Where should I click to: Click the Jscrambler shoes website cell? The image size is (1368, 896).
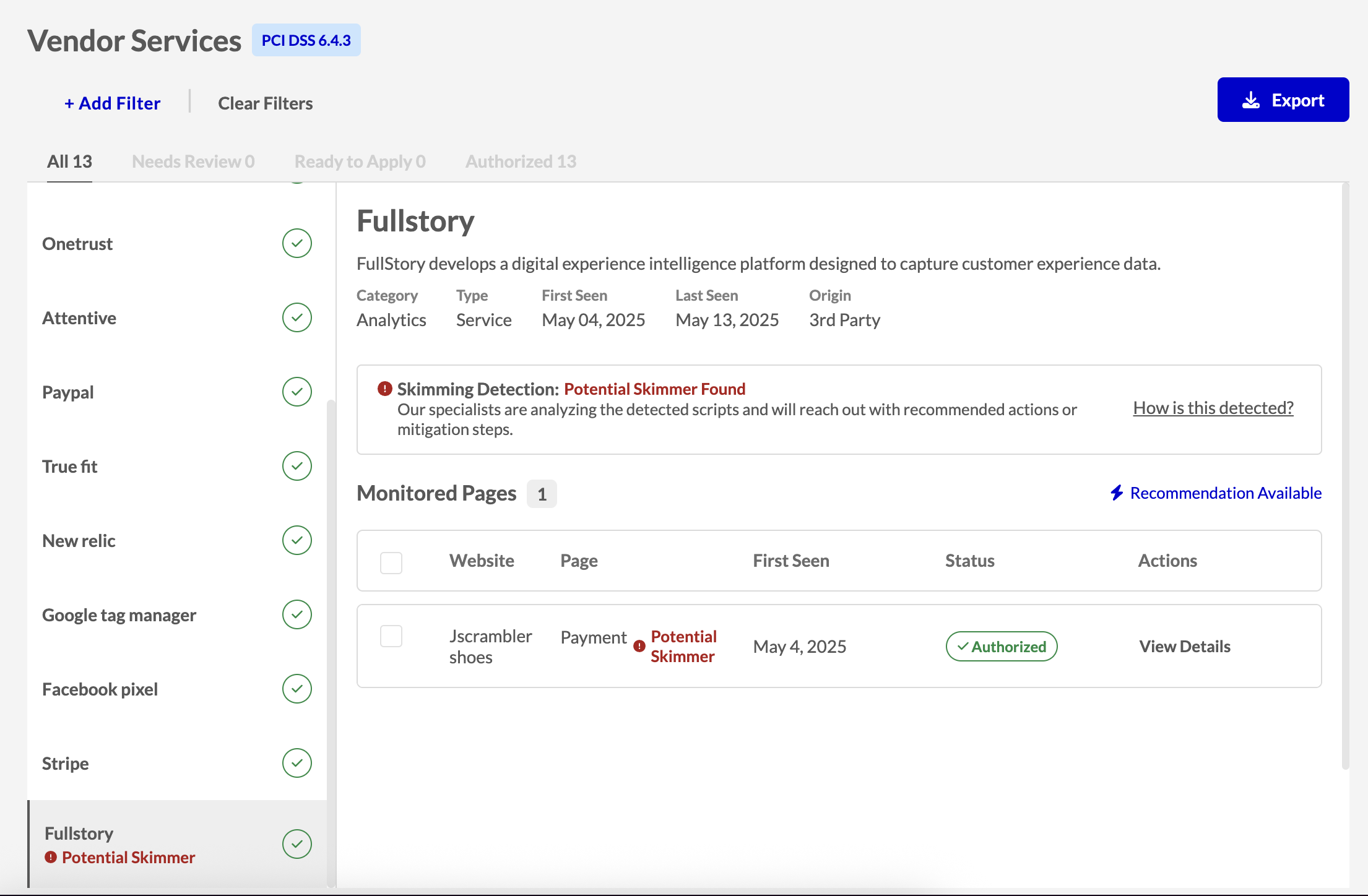tap(490, 646)
